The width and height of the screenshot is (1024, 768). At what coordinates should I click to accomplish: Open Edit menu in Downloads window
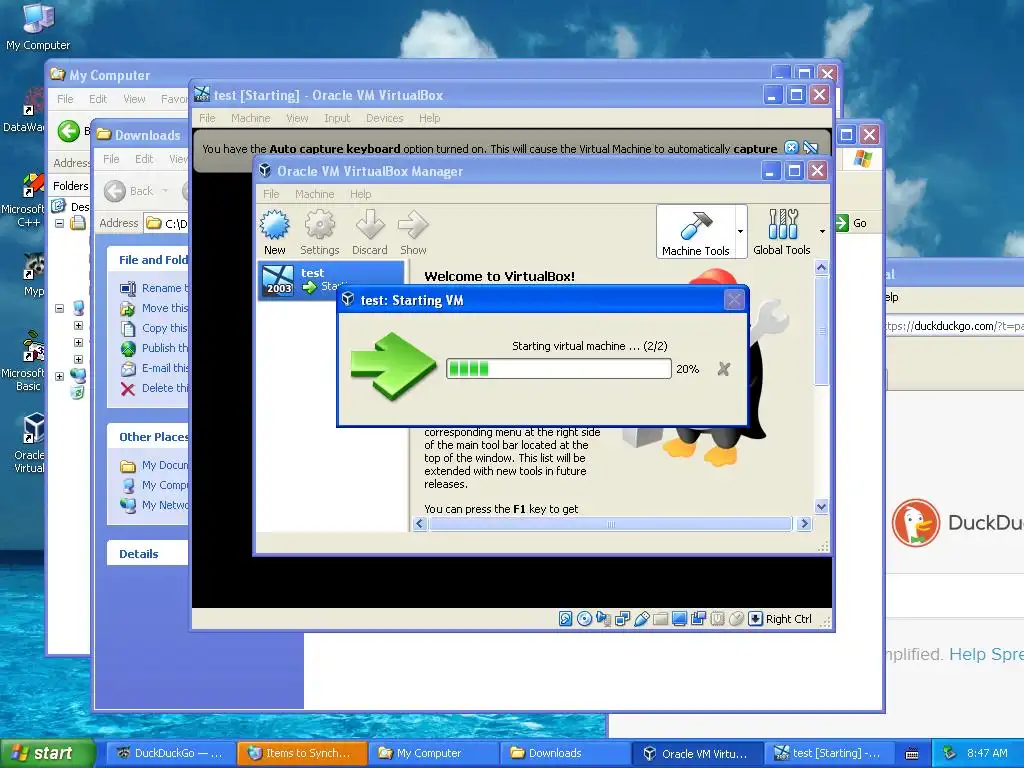pyautogui.click(x=144, y=159)
